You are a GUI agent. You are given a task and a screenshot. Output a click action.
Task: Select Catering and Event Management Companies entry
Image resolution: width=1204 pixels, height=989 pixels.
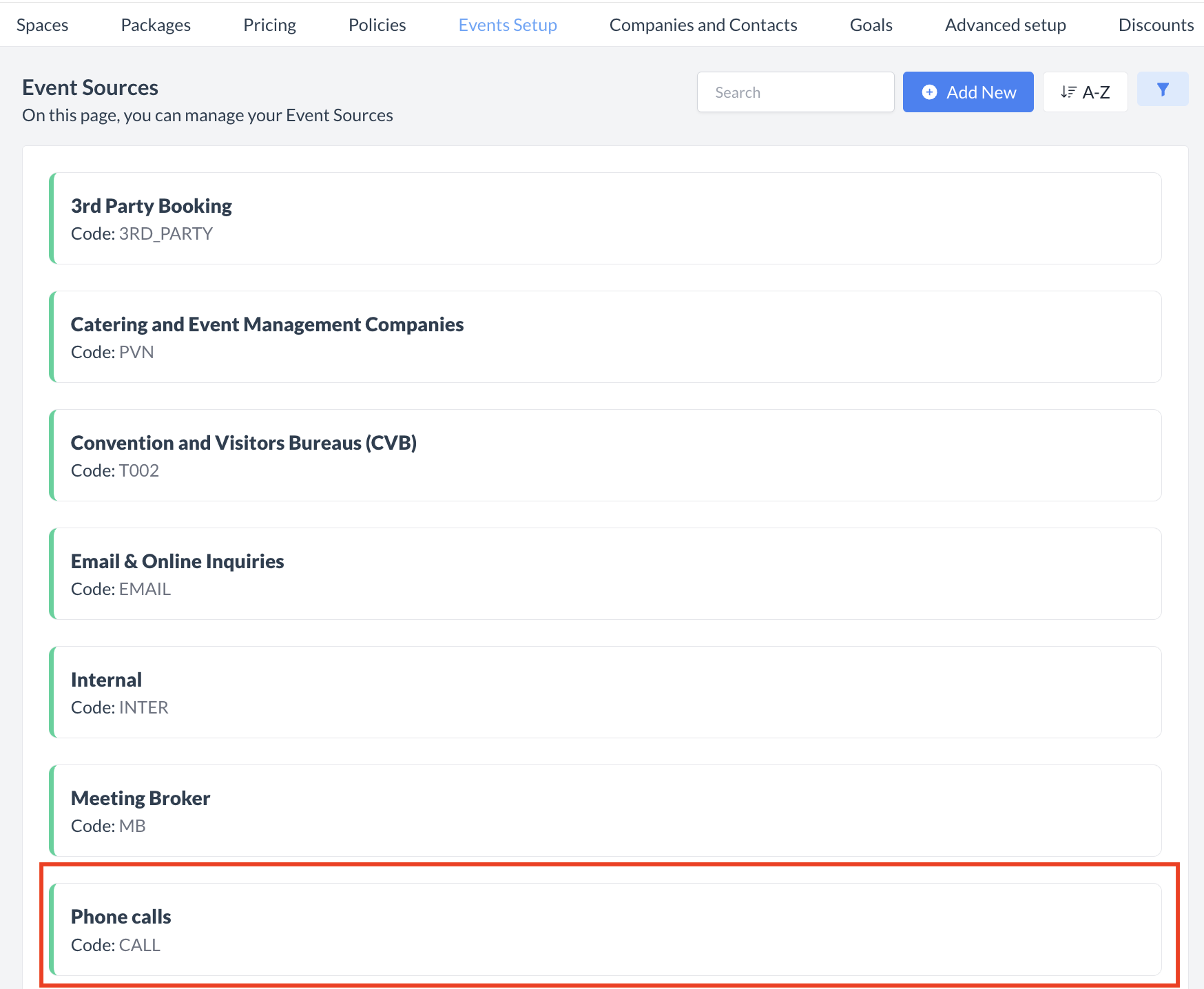[606, 337]
